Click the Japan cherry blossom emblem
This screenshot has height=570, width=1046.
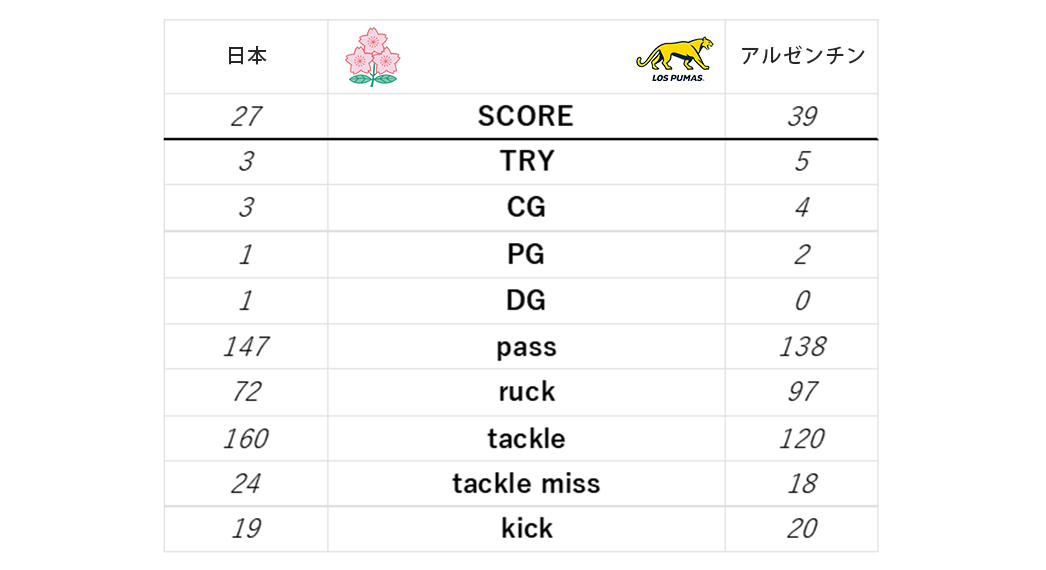[x=372, y=56]
